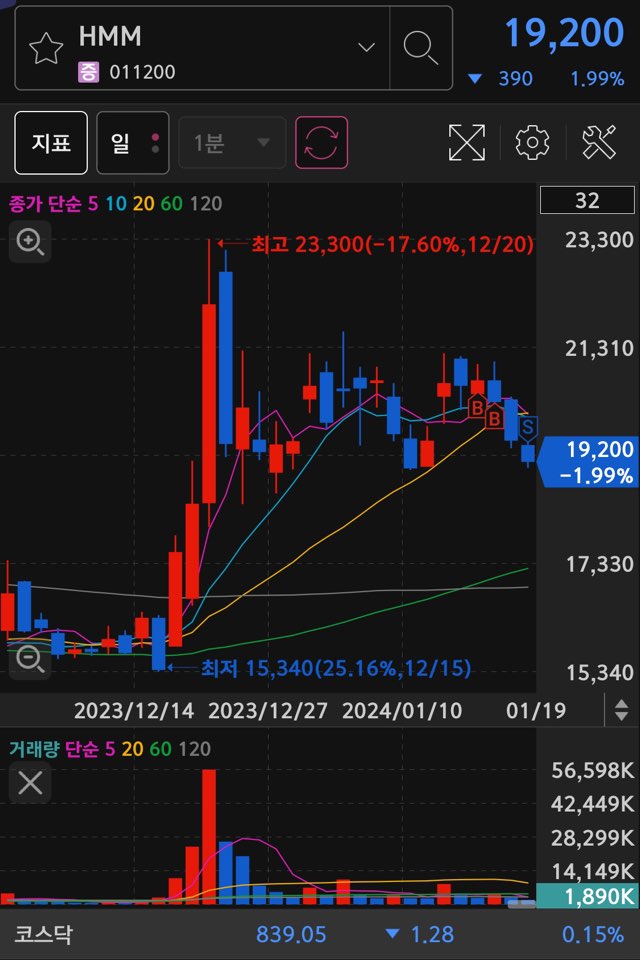
Task: Click the 01/19 date axis label
Action: pyautogui.click(x=536, y=711)
